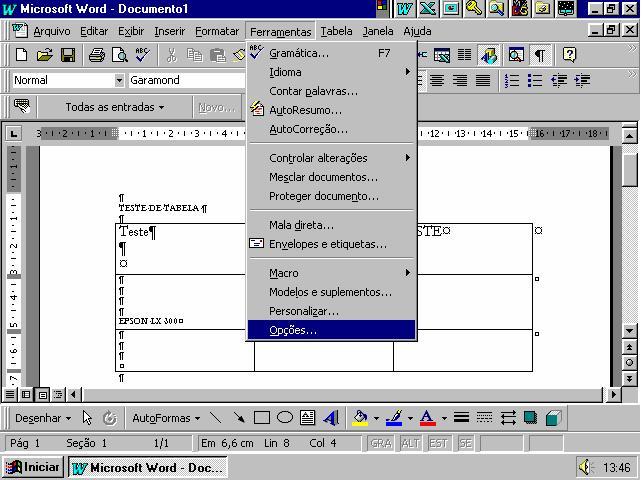Toggle show paragraph marks (¶) button
The image size is (644, 480).
pyautogui.click(x=540, y=55)
